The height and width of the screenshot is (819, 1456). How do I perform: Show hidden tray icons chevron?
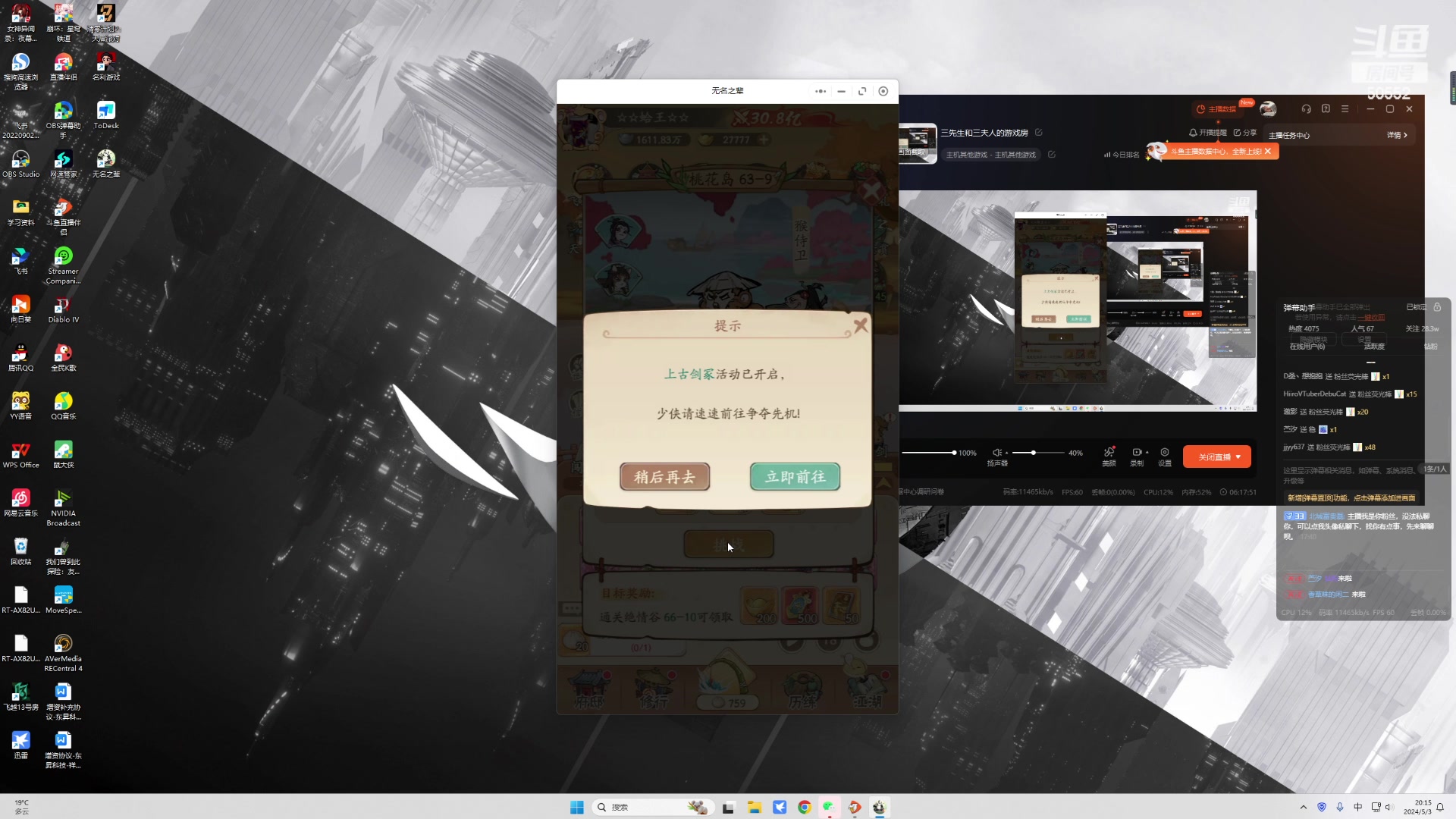tap(1304, 807)
